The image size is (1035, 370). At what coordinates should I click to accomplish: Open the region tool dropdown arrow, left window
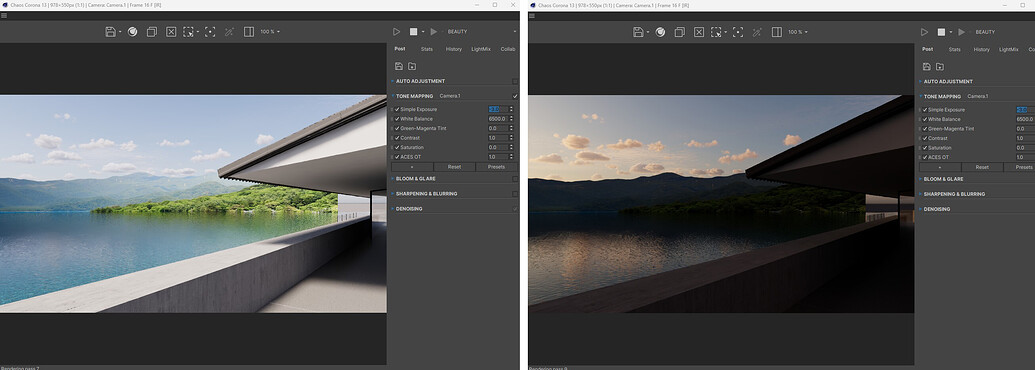[x=197, y=32]
